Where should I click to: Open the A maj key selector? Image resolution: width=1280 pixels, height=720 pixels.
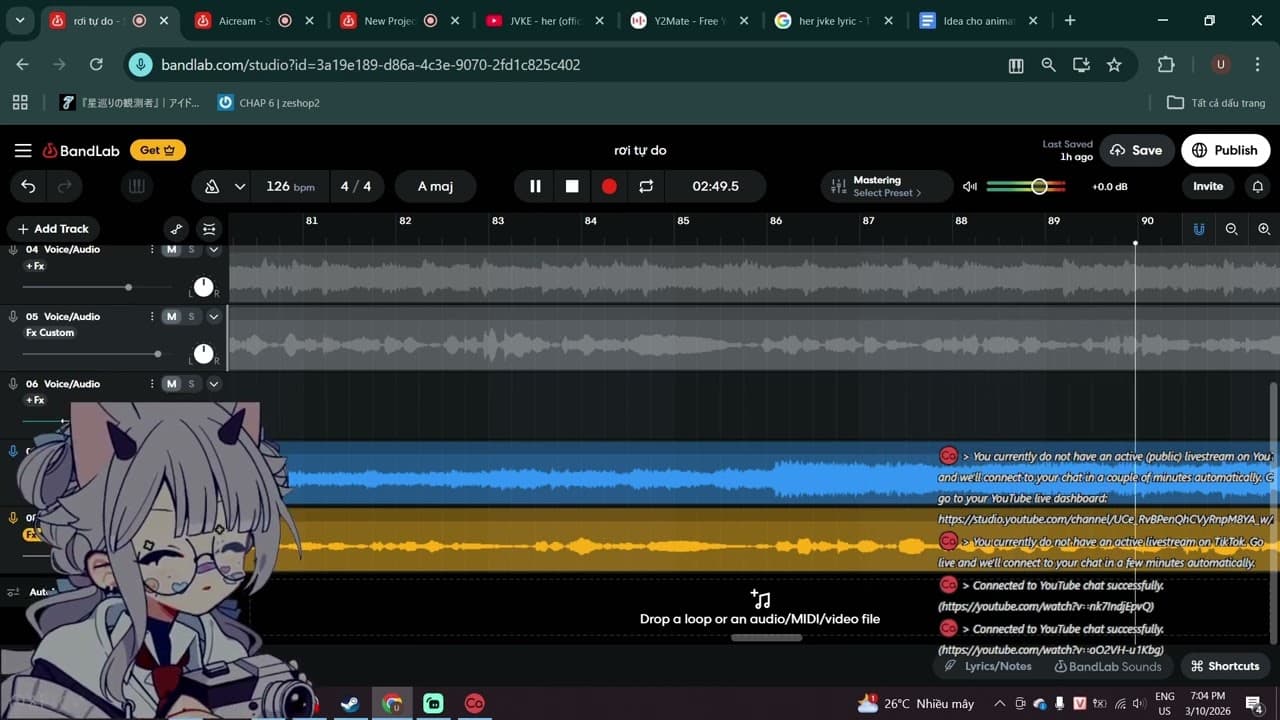tap(435, 186)
